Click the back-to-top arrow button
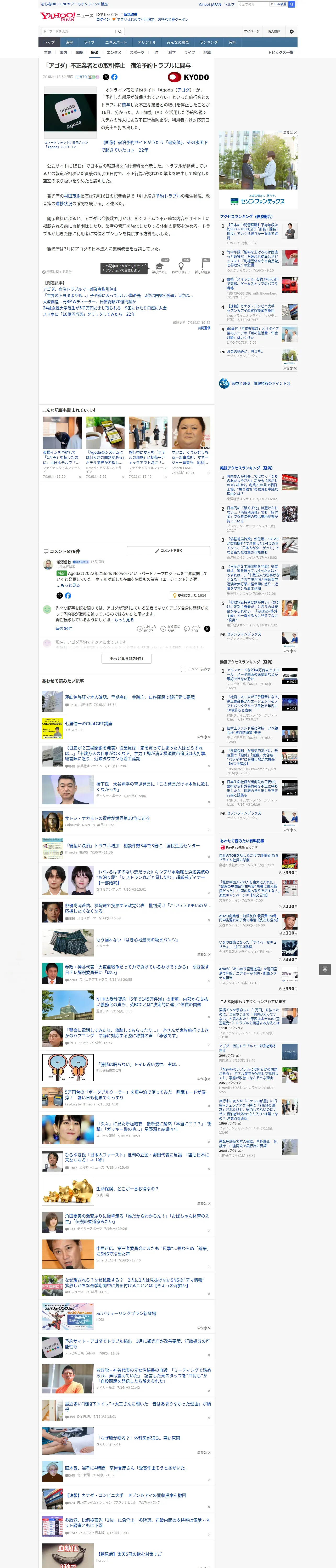This screenshot has height=1568, width=336. [x=325, y=969]
